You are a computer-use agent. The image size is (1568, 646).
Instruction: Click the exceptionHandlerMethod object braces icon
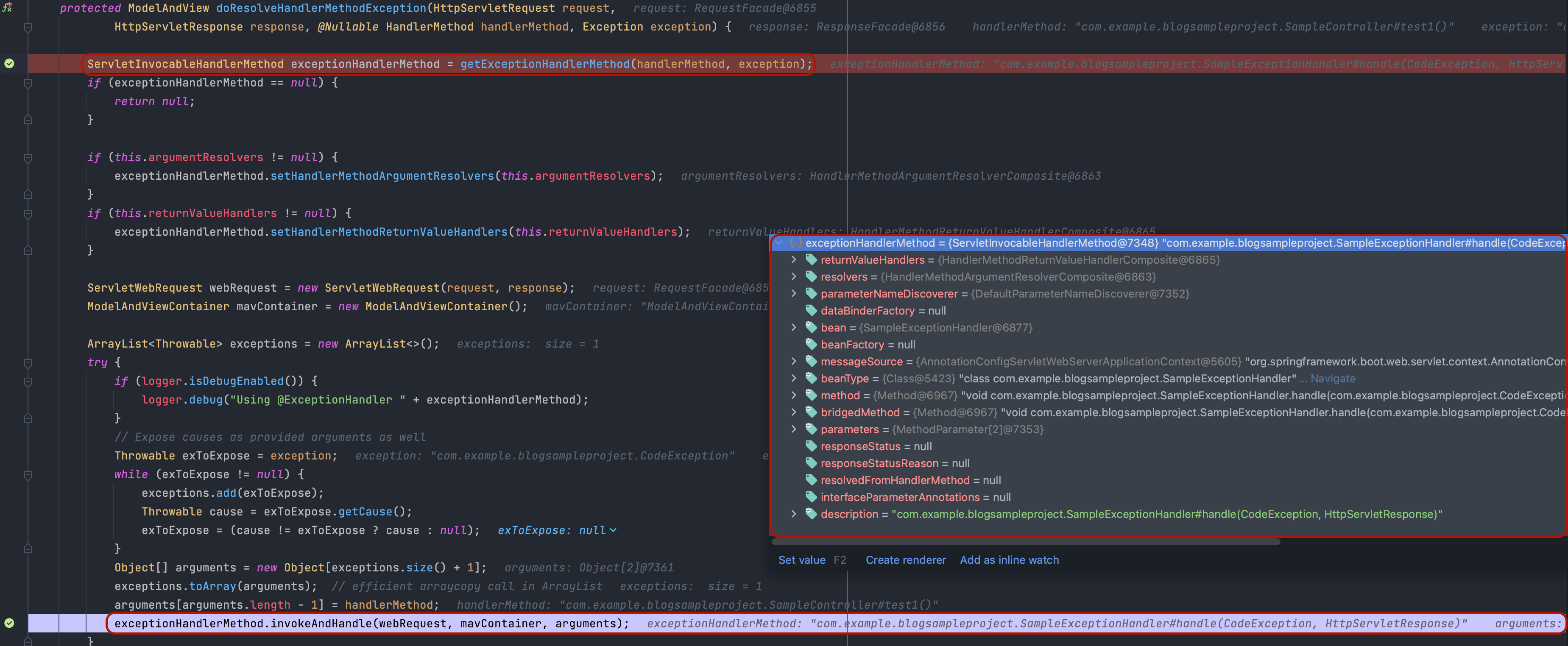click(795, 243)
